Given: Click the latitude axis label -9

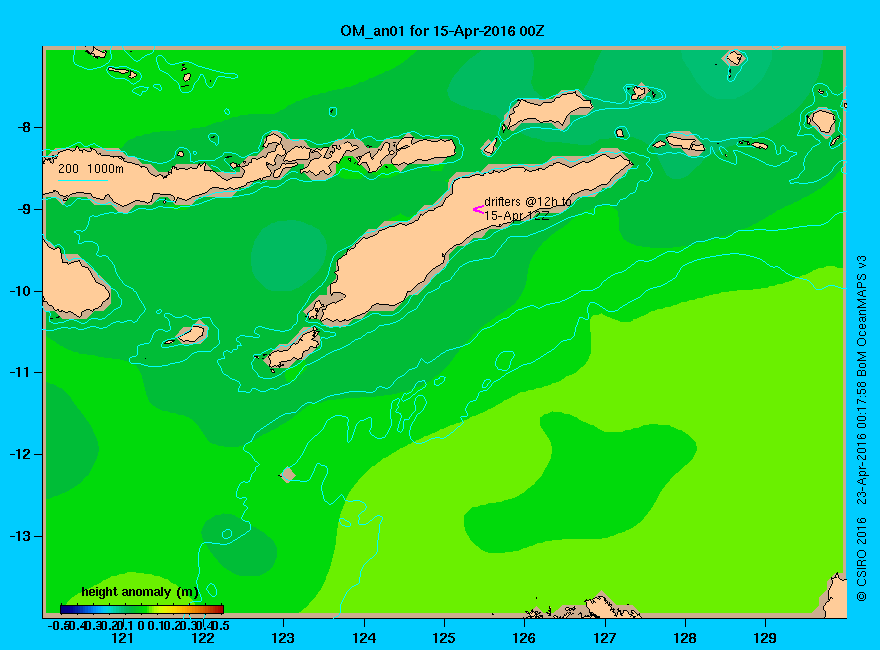Looking at the screenshot, I should [24, 209].
